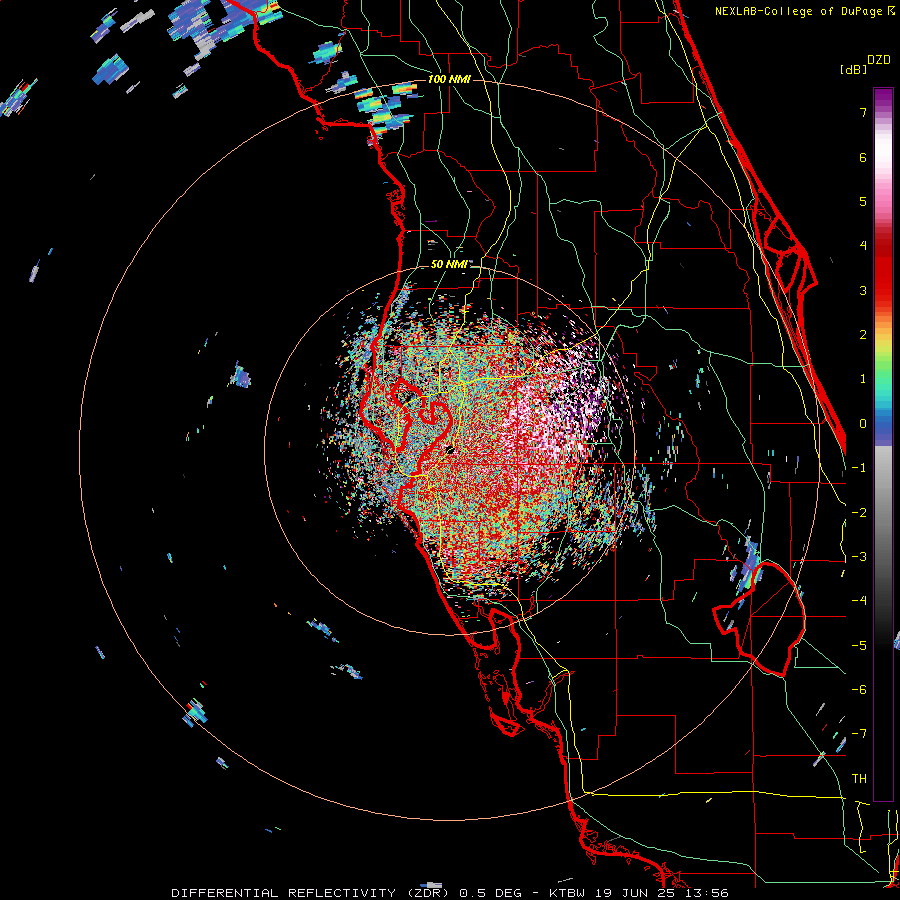Click the color bar value -6
Viewport: 900px width, 900px height.
[859, 690]
